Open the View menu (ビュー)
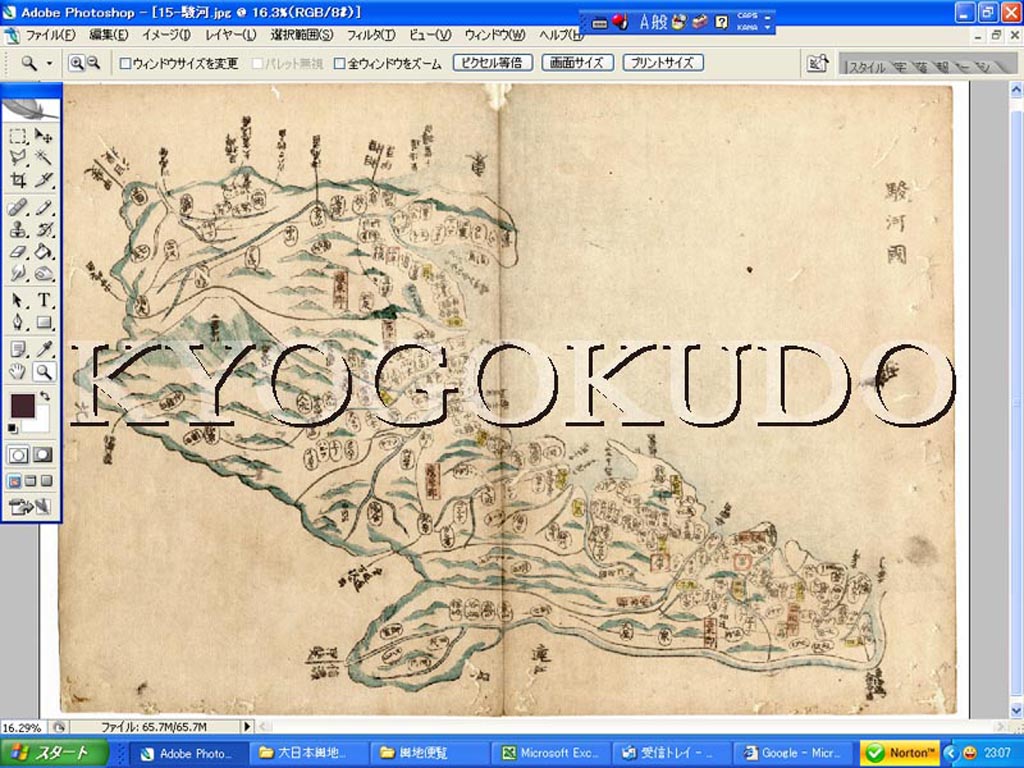Screen dimensions: 1024x768 click(430, 35)
